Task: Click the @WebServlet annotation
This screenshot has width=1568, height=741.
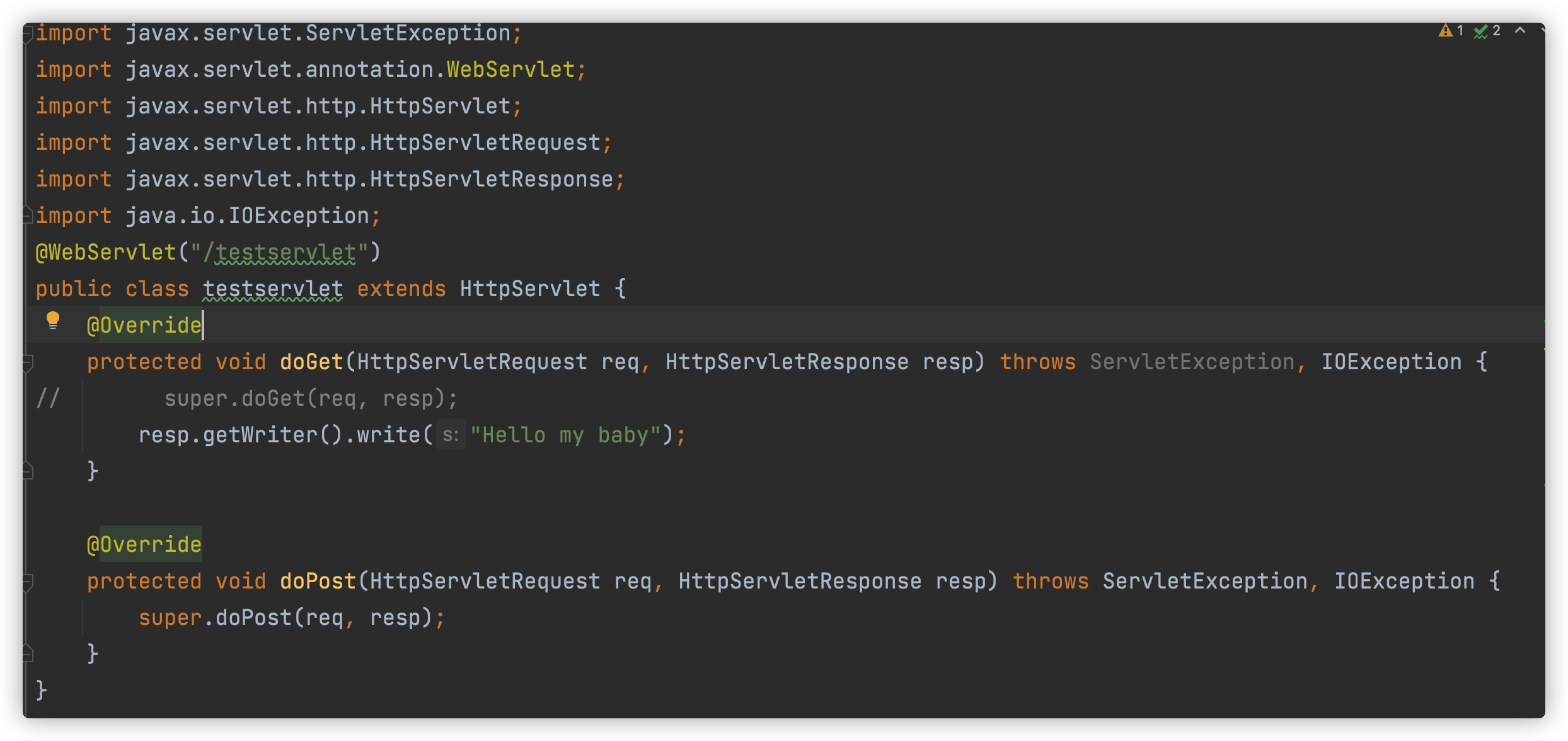Action: 106,253
